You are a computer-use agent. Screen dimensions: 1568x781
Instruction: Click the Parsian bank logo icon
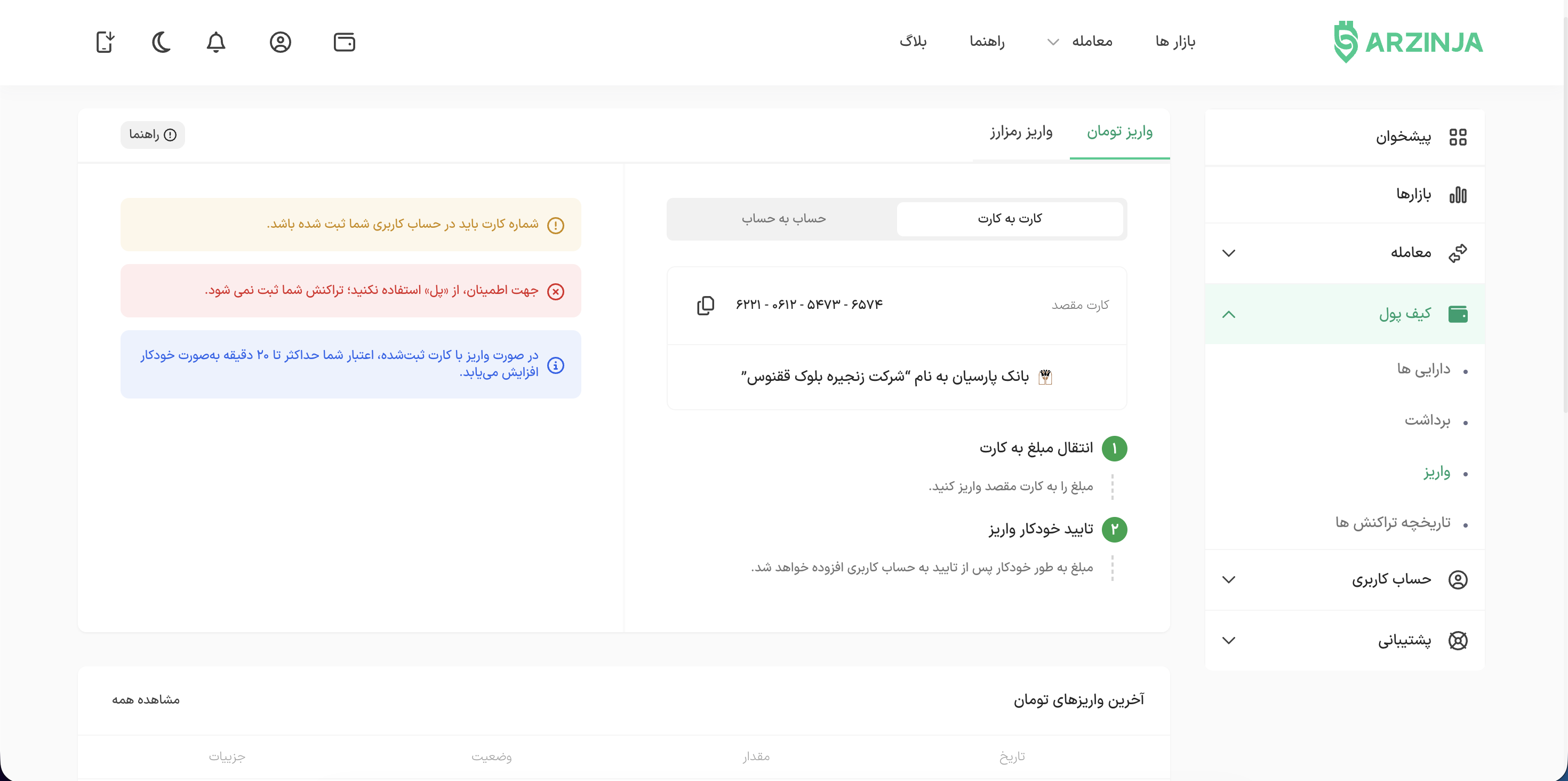(x=1045, y=377)
